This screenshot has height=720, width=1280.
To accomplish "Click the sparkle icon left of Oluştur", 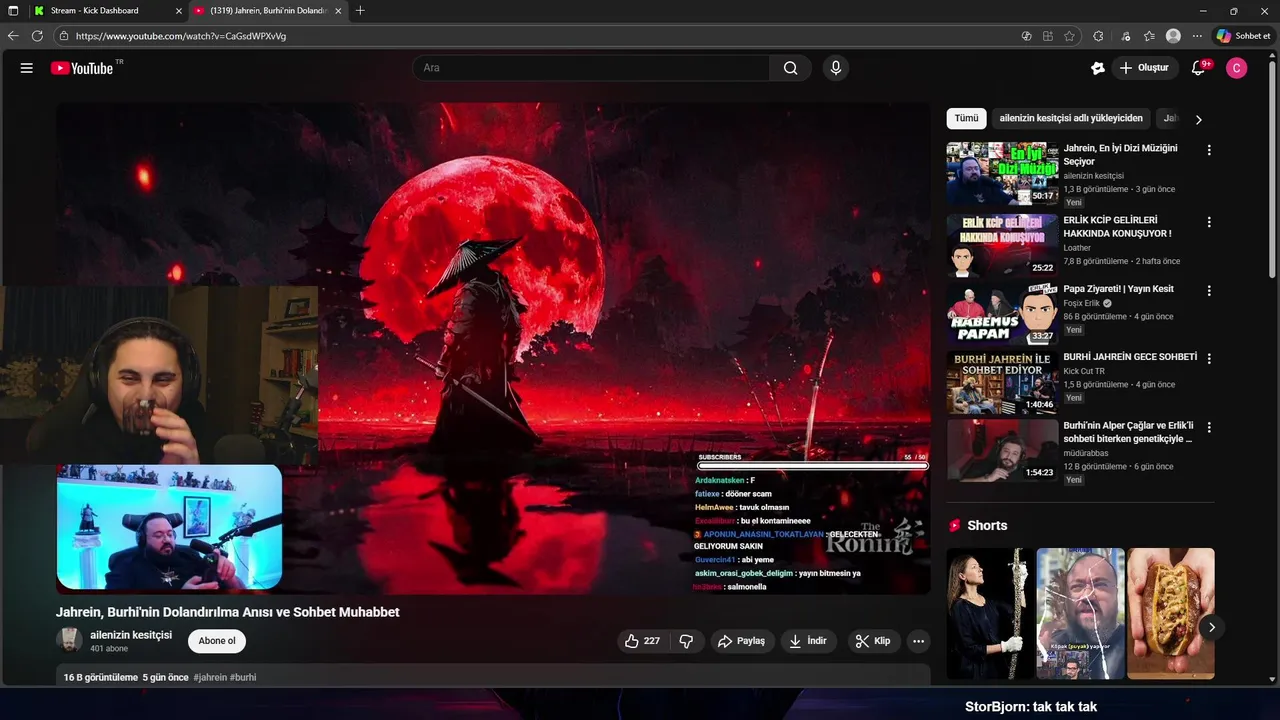I will [x=1098, y=68].
